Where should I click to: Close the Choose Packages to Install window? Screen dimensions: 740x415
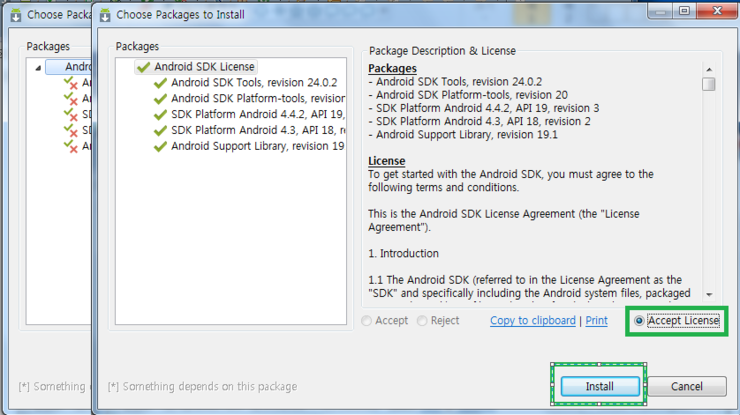click(x=717, y=10)
